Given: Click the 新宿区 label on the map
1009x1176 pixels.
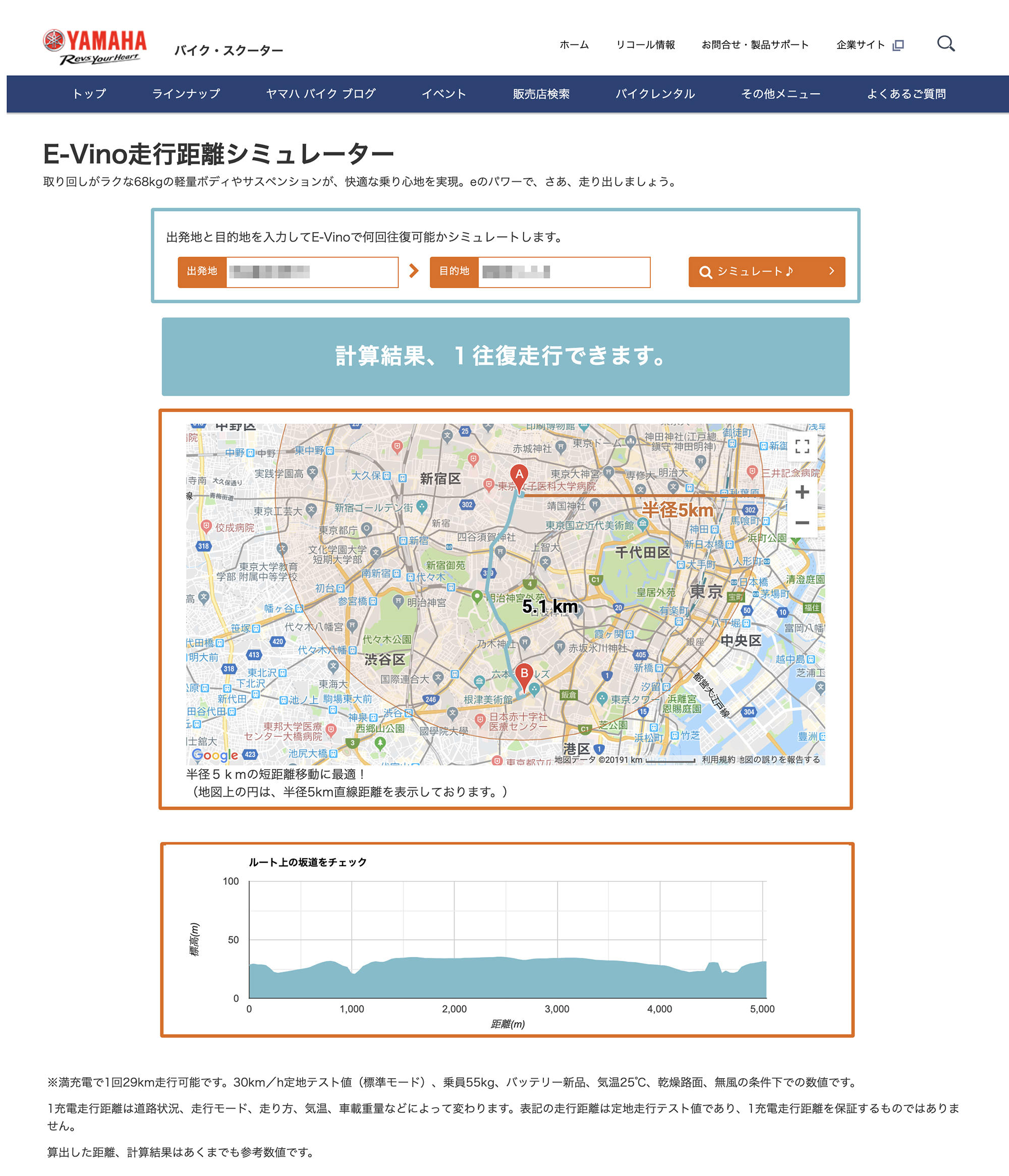Looking at the screenshot, I should [x=440, y=478].
